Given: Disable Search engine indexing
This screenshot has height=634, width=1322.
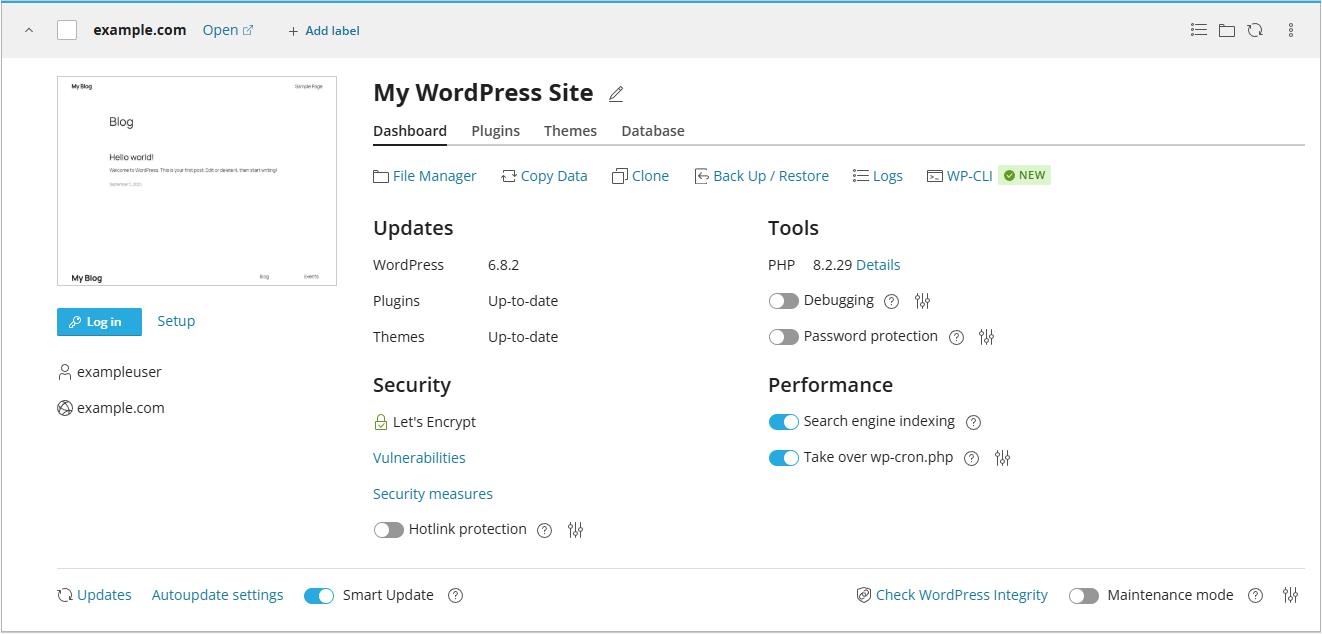Looking at the screenshot, I should [784, 422].
